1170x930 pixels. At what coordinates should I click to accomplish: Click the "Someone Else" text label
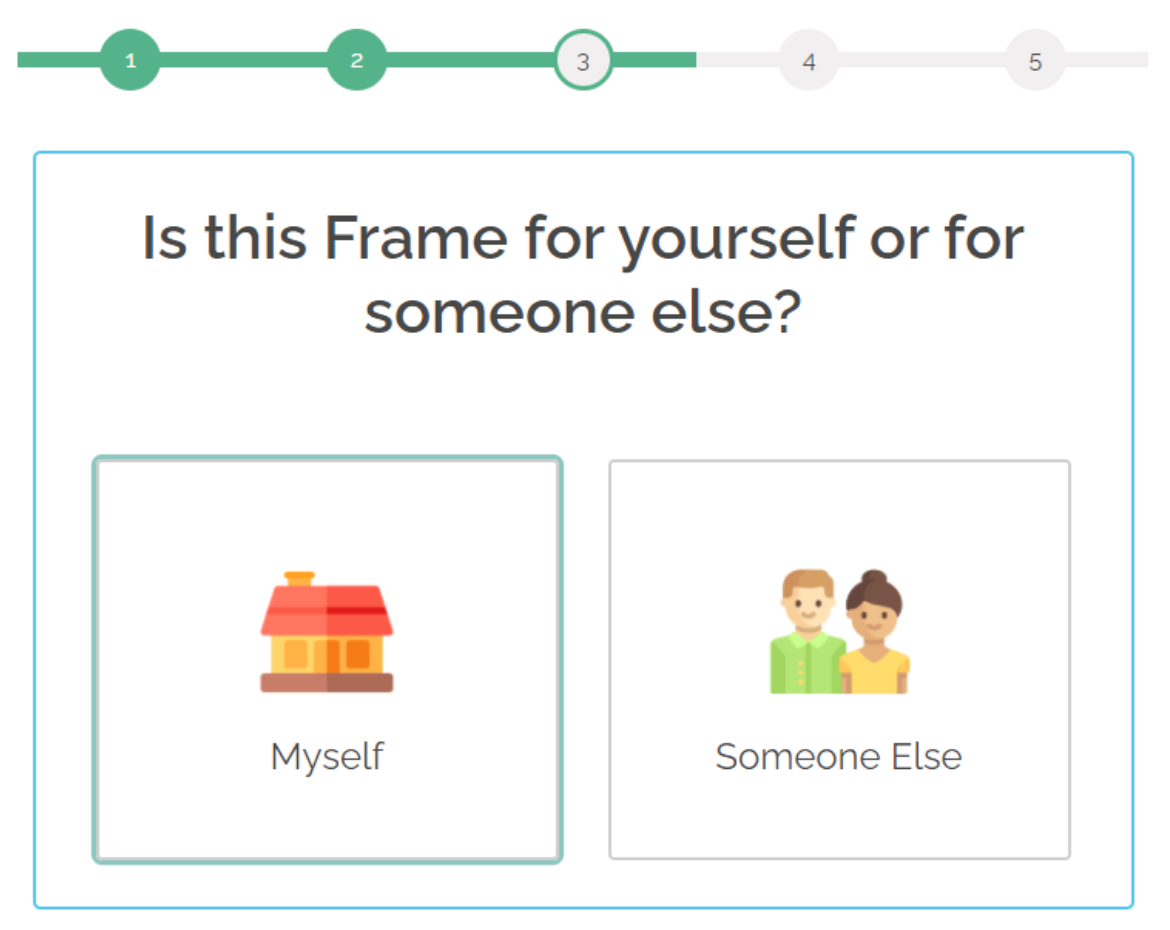click(838, 756)
